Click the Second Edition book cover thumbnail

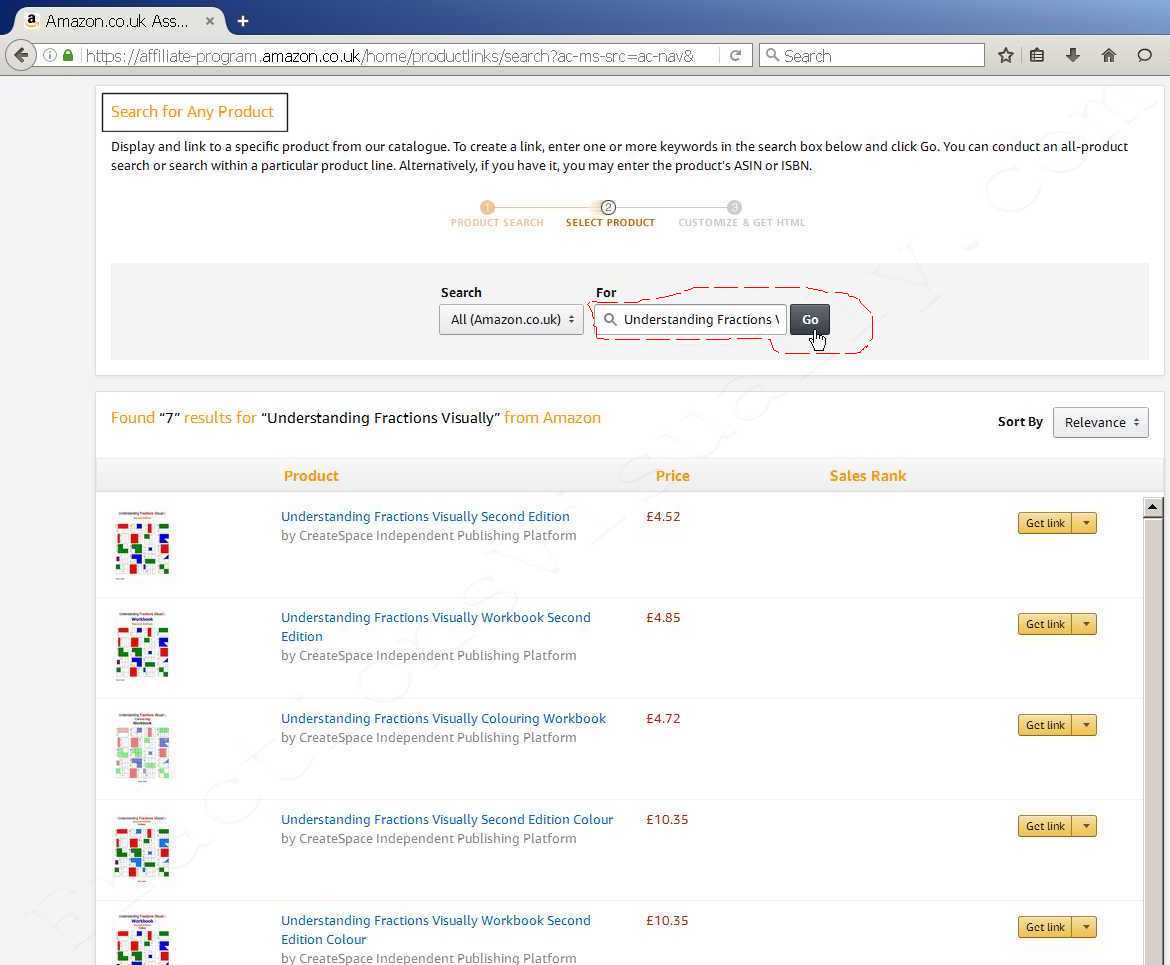[143, 545]
